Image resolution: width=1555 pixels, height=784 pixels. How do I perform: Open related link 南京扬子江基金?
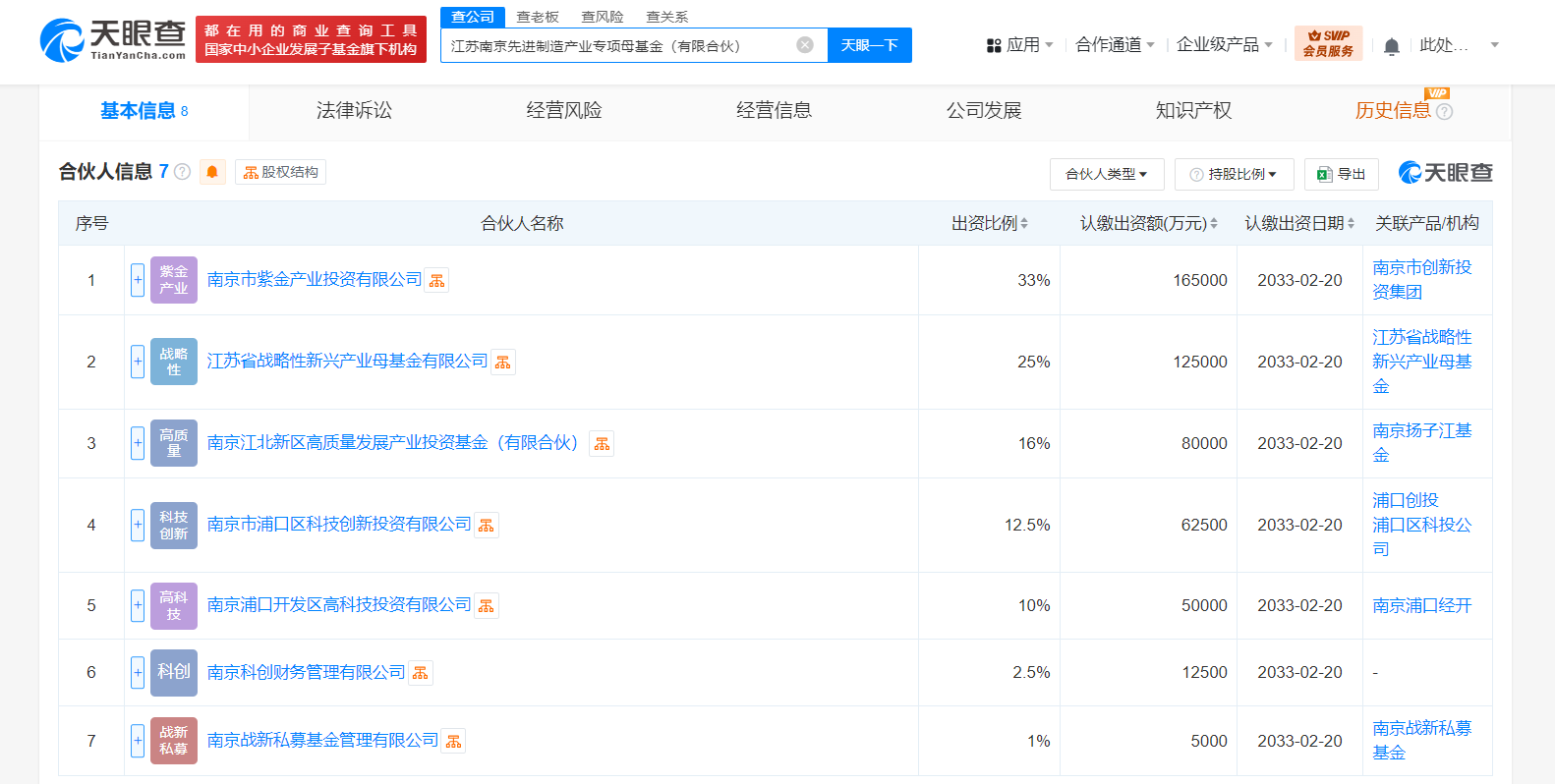point(1422,443)
